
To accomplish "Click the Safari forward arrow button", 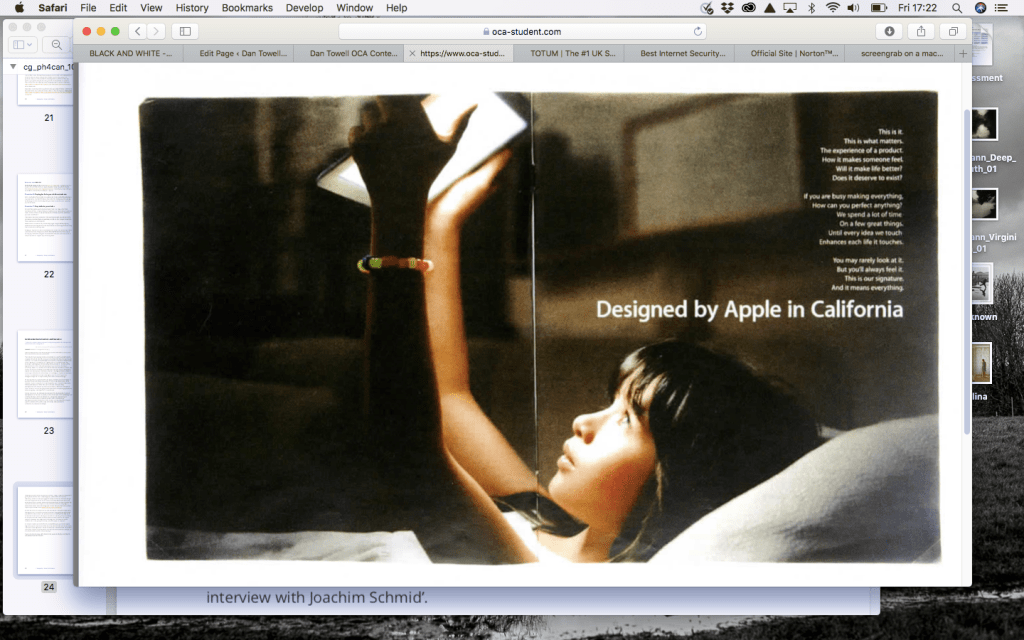I will pos(156,32).
